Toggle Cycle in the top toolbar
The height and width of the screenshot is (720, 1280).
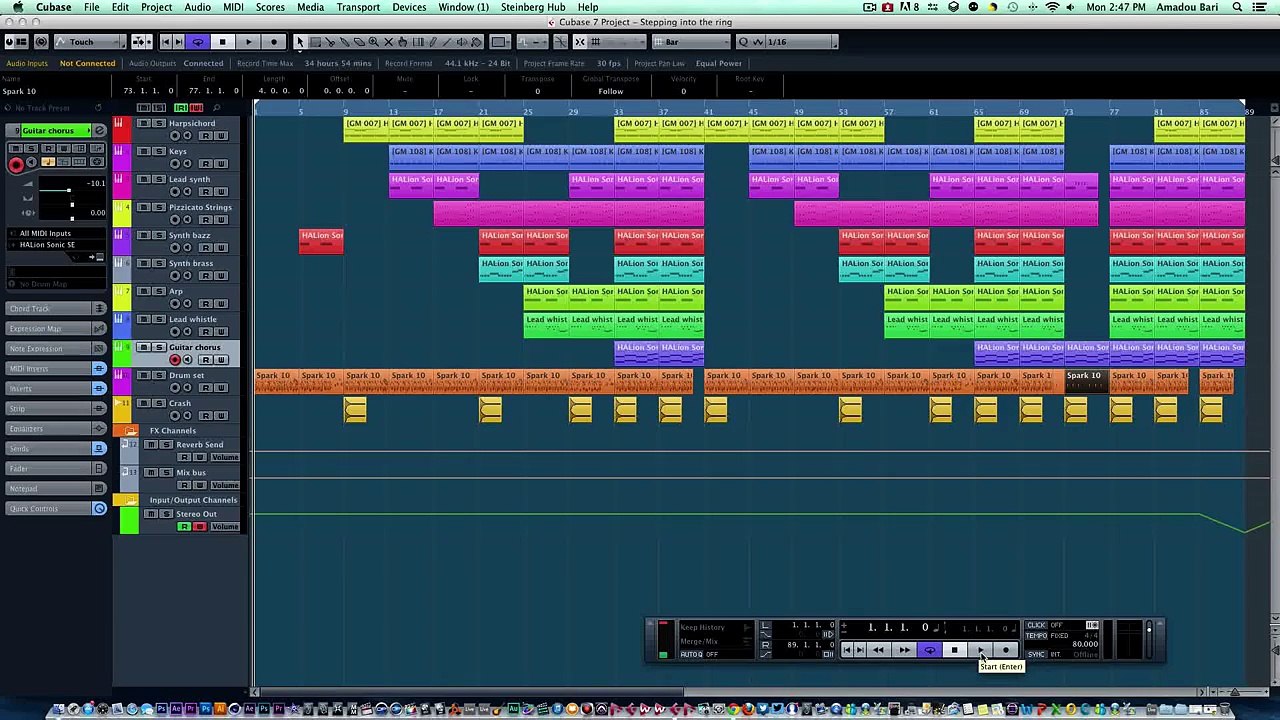pyautogui.click(x=197, y=42)
